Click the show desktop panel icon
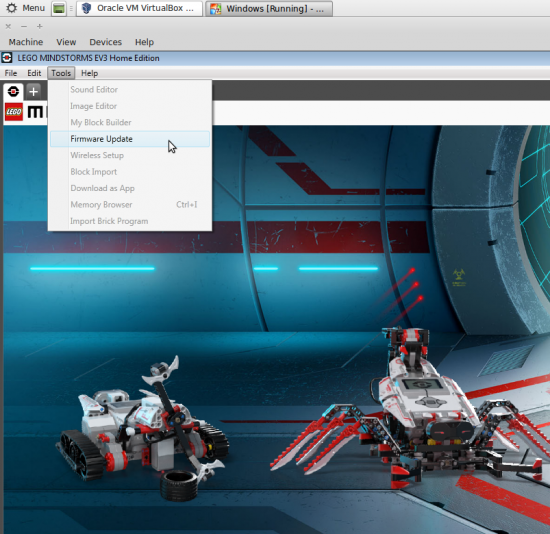This screenshot has width=550, height=534. pyautogui.click(x=59, y=8)
